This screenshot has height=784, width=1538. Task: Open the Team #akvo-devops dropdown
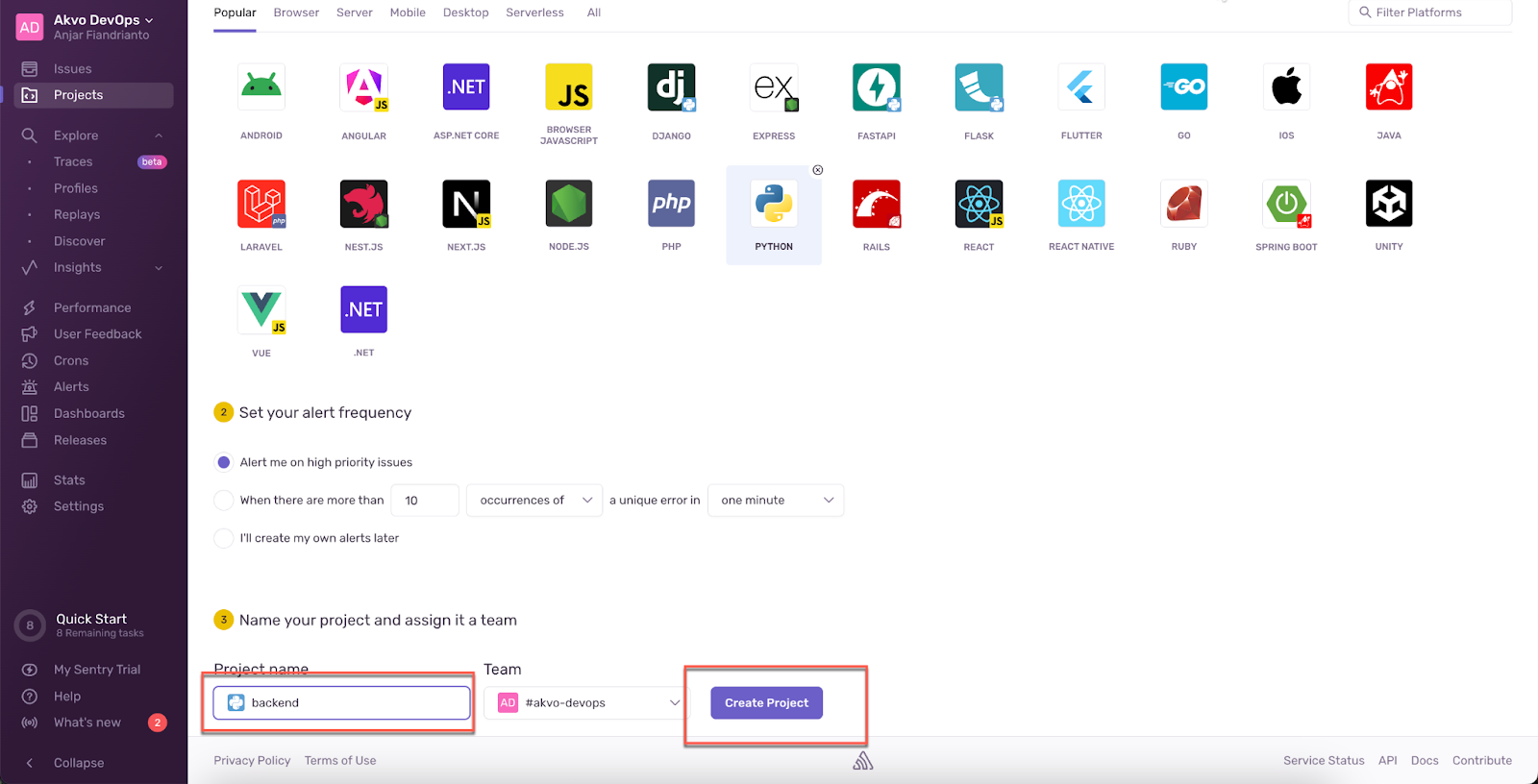pos(586,703)
